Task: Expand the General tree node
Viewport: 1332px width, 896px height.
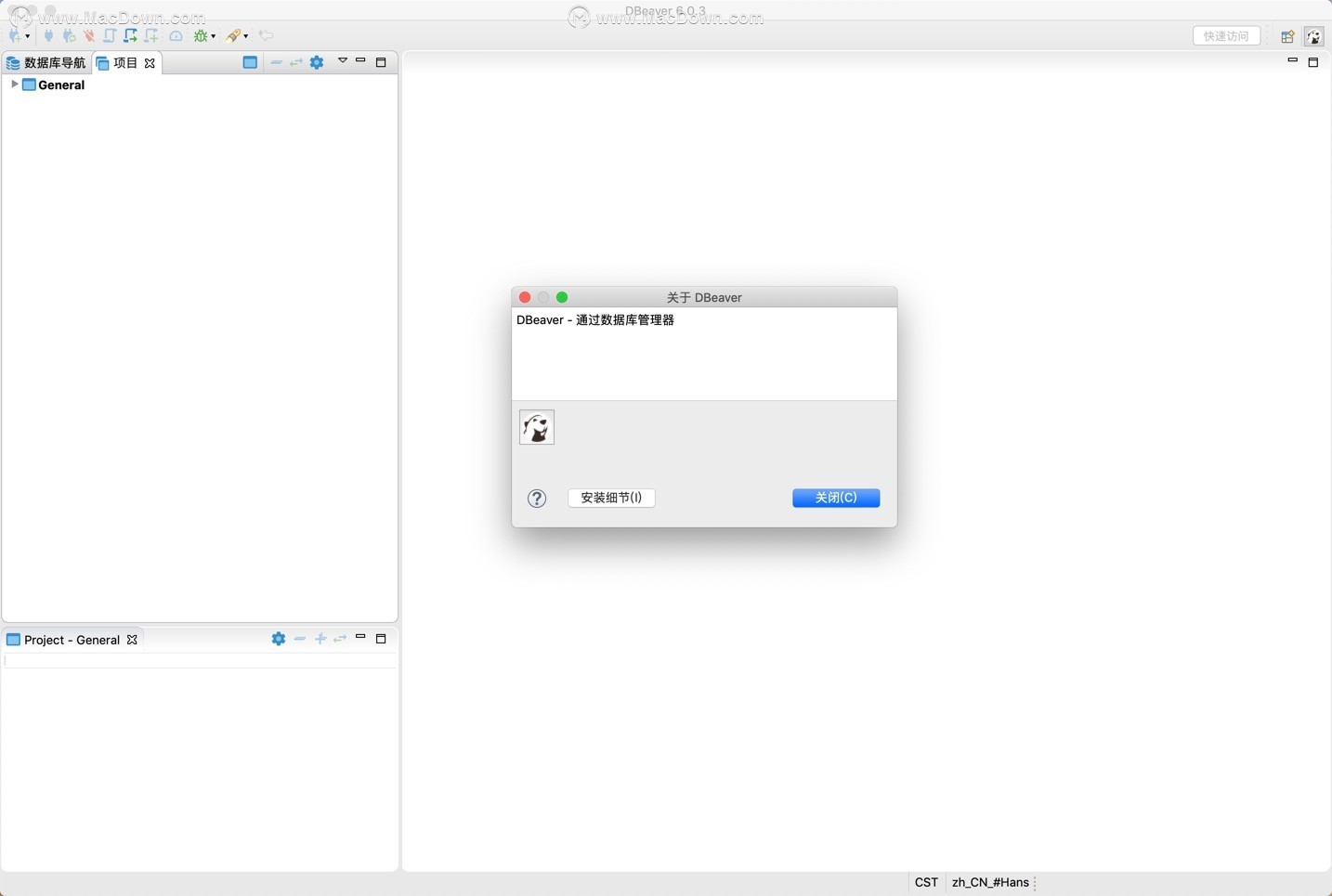Action: [14, 84]
